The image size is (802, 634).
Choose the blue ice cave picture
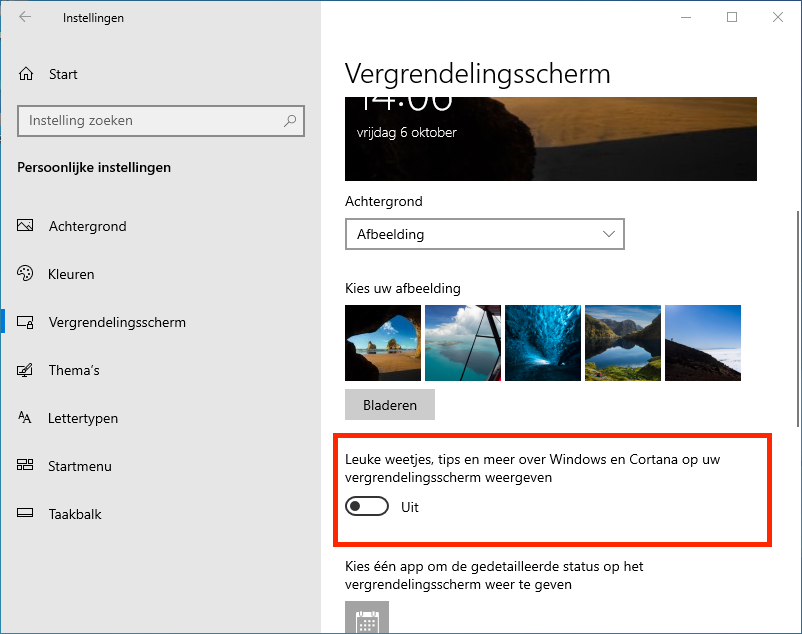[543, 343]
